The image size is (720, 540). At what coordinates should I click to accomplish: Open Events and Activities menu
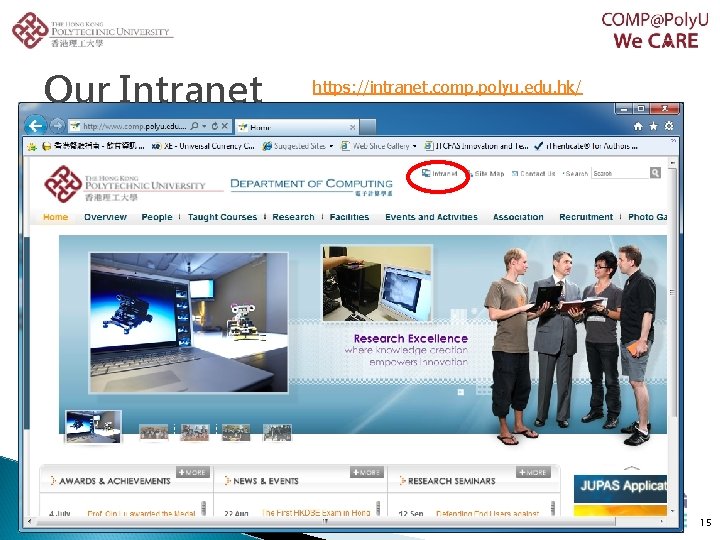[431, 217]
